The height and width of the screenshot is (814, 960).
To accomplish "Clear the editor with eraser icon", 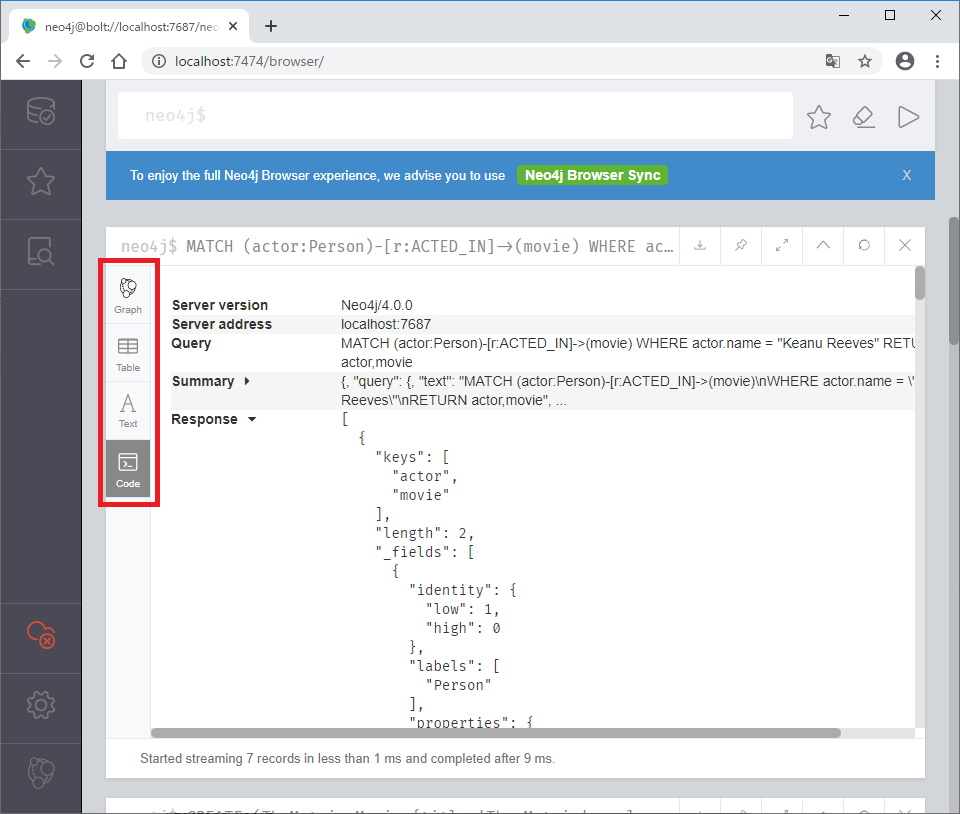I will click(863, 117).
